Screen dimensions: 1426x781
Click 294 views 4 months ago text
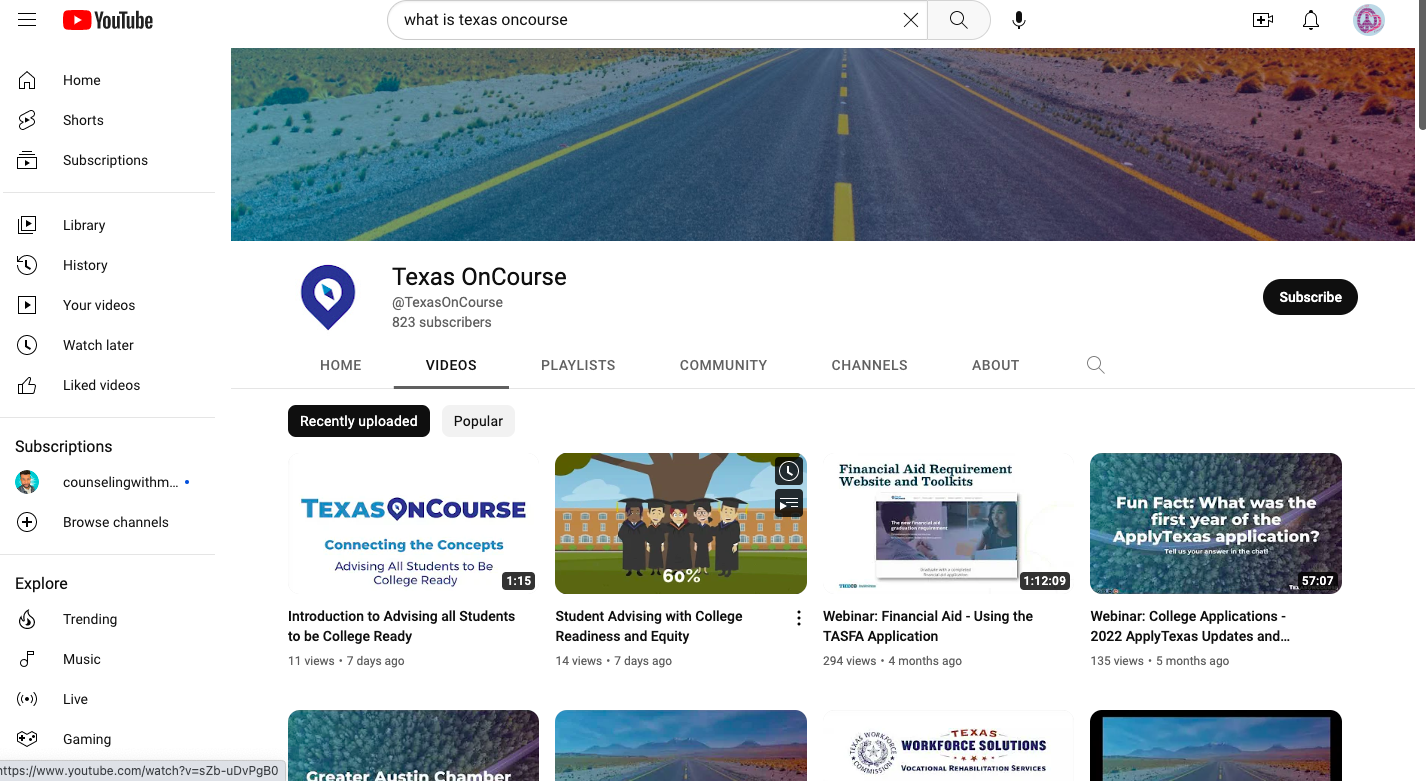(892, 661)
